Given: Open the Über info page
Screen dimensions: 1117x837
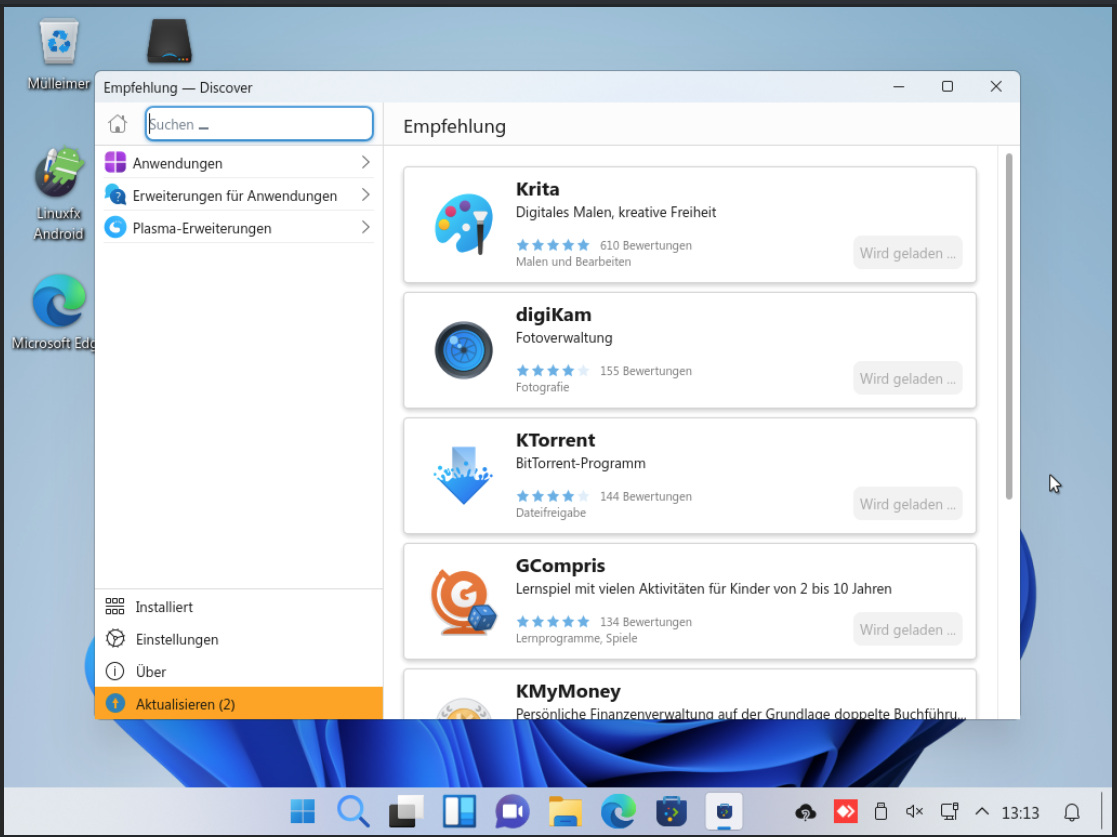Looking at the screenshot, I should coord(239,671).
